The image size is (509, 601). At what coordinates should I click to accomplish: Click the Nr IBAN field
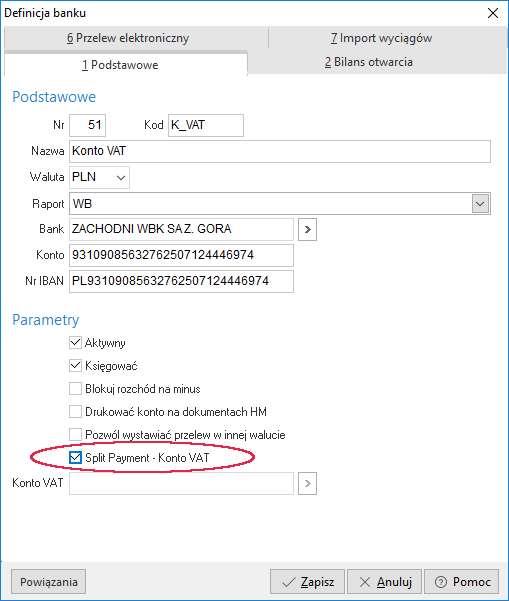181,281
